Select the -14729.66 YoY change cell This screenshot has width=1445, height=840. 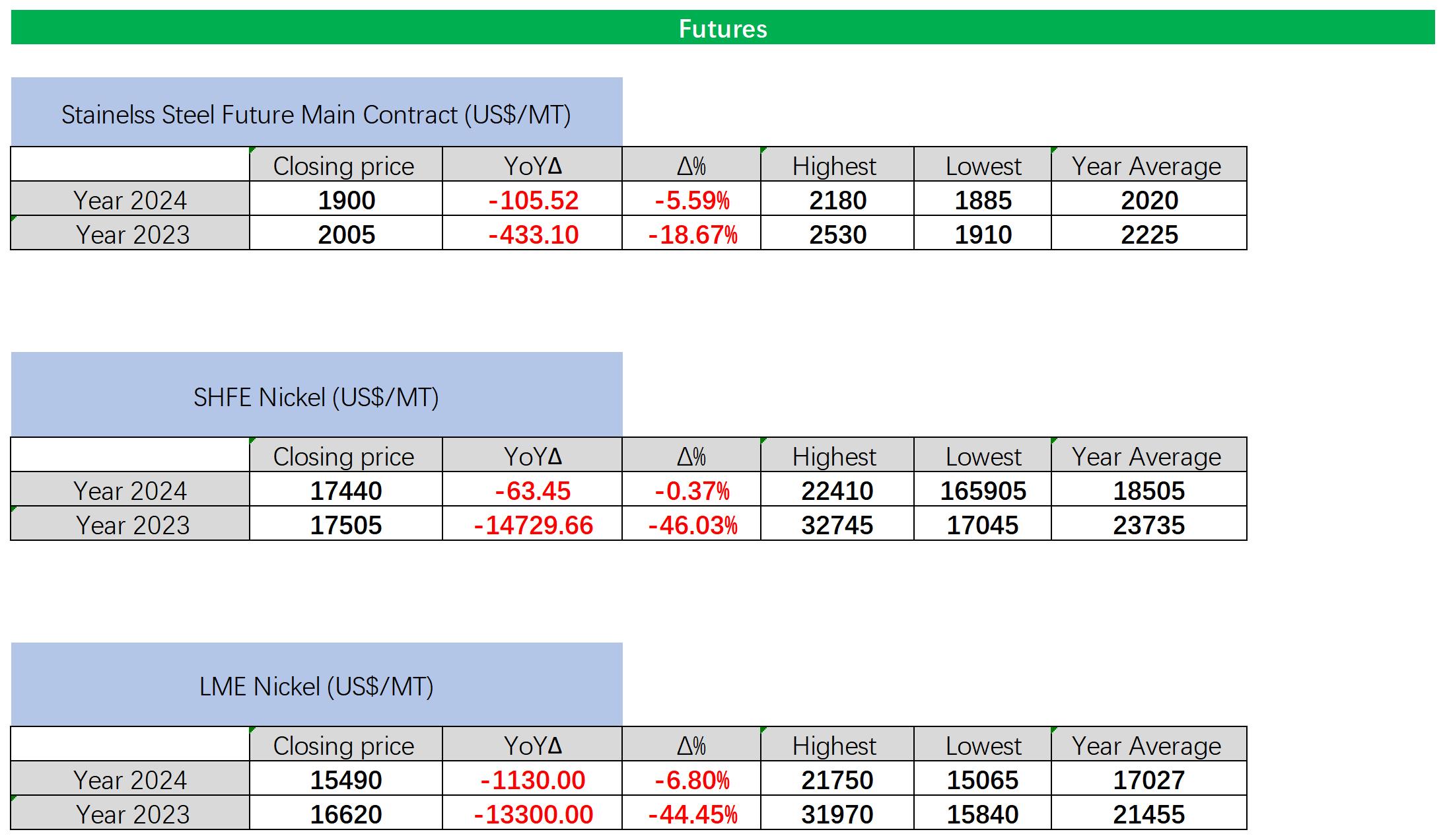click(533, 525)
